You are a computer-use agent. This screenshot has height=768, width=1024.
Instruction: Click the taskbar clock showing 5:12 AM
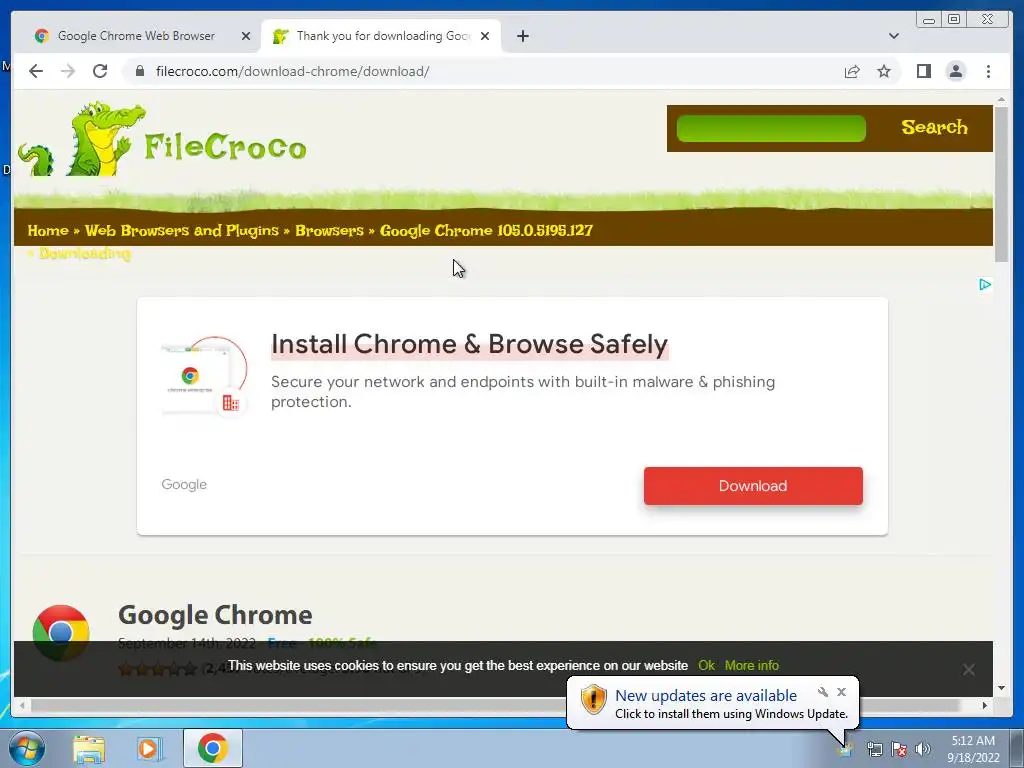[x=973, y=749]
